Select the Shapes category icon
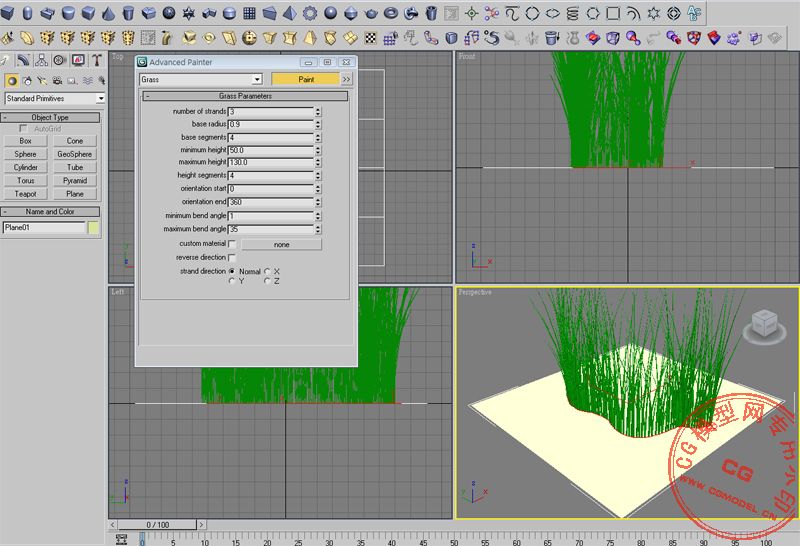 click(x=27, y=81)
